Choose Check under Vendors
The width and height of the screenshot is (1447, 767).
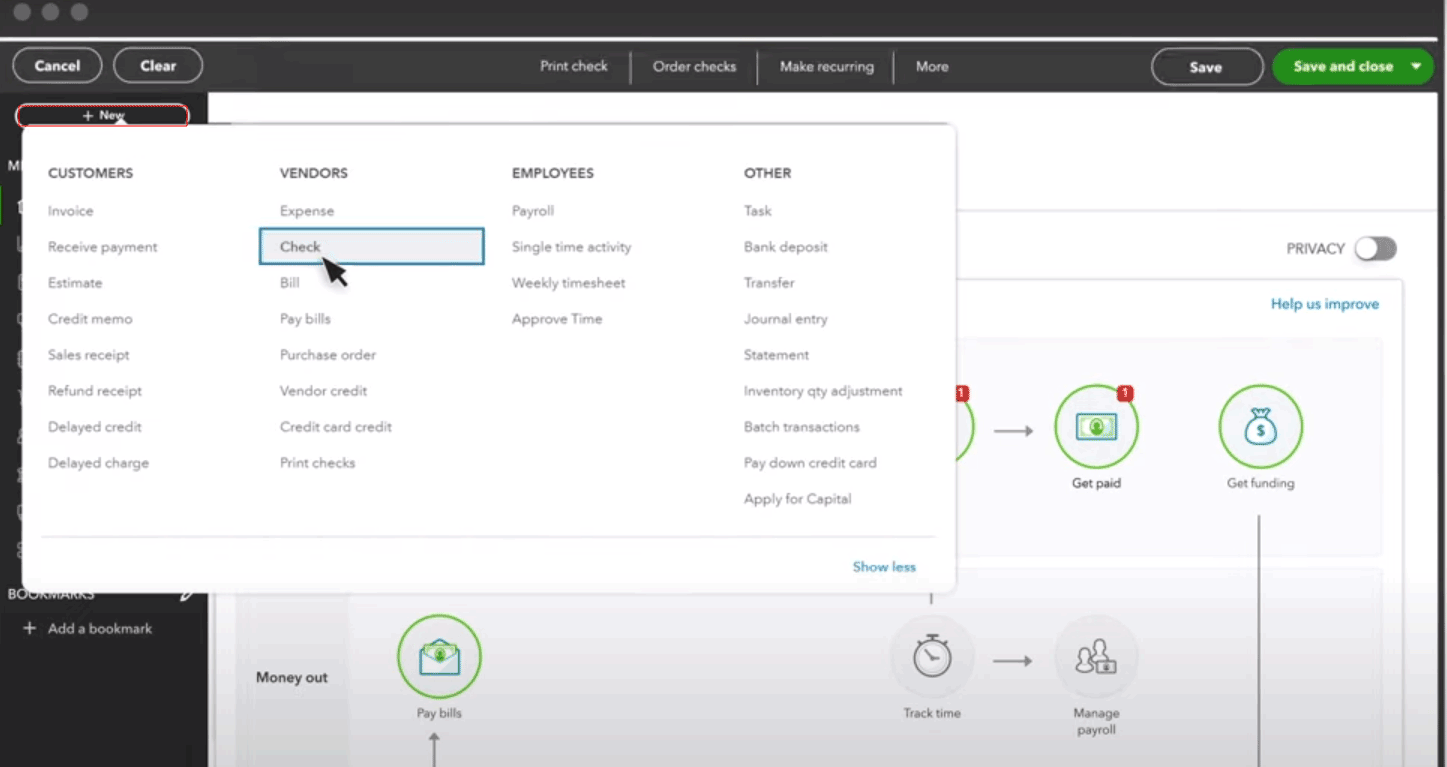[x=371, y=247]
